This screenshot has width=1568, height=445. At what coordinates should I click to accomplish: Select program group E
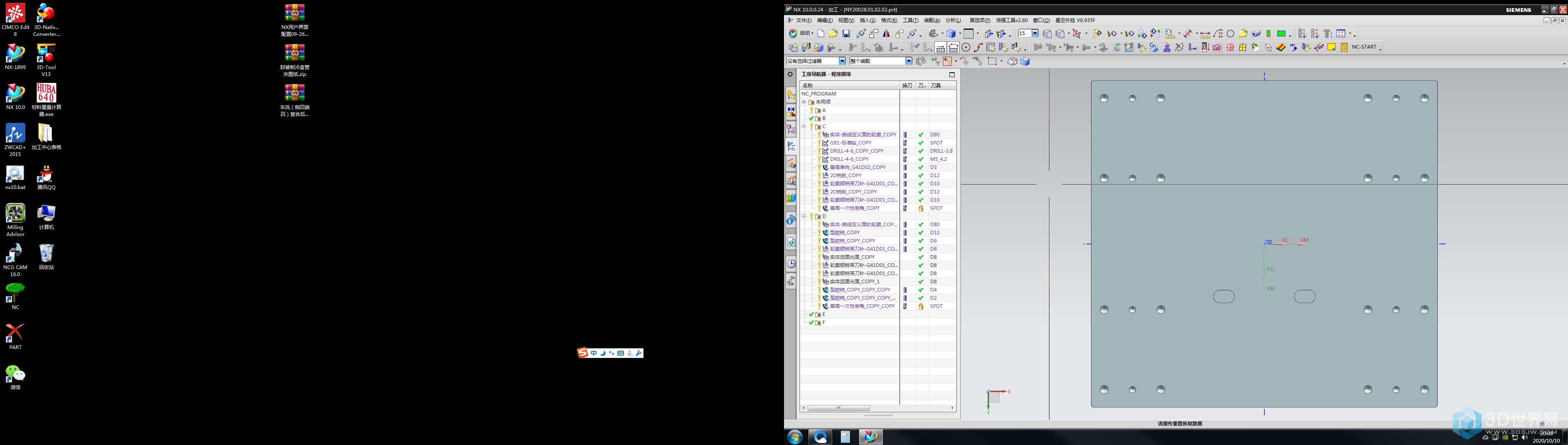[824, 315]
